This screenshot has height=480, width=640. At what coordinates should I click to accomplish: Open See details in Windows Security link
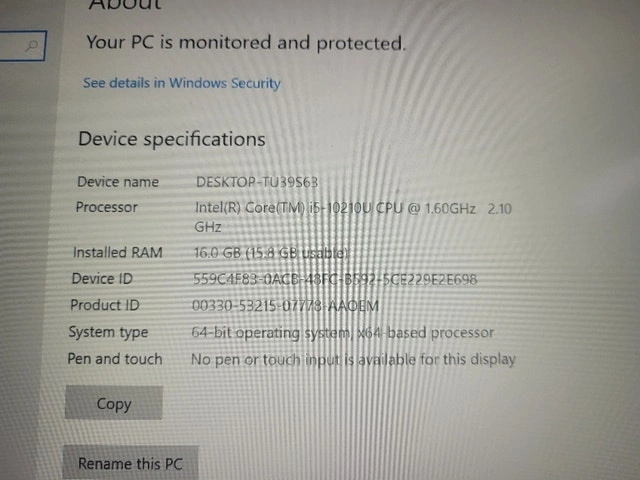(x=181, y=83)
